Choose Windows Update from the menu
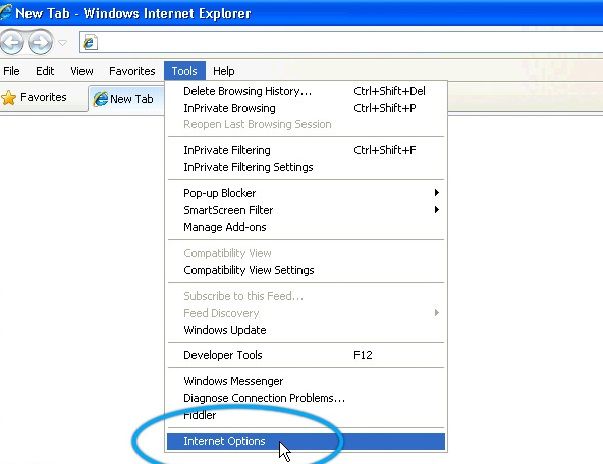Viewport: 603px width, 464px height. point(306,330)
